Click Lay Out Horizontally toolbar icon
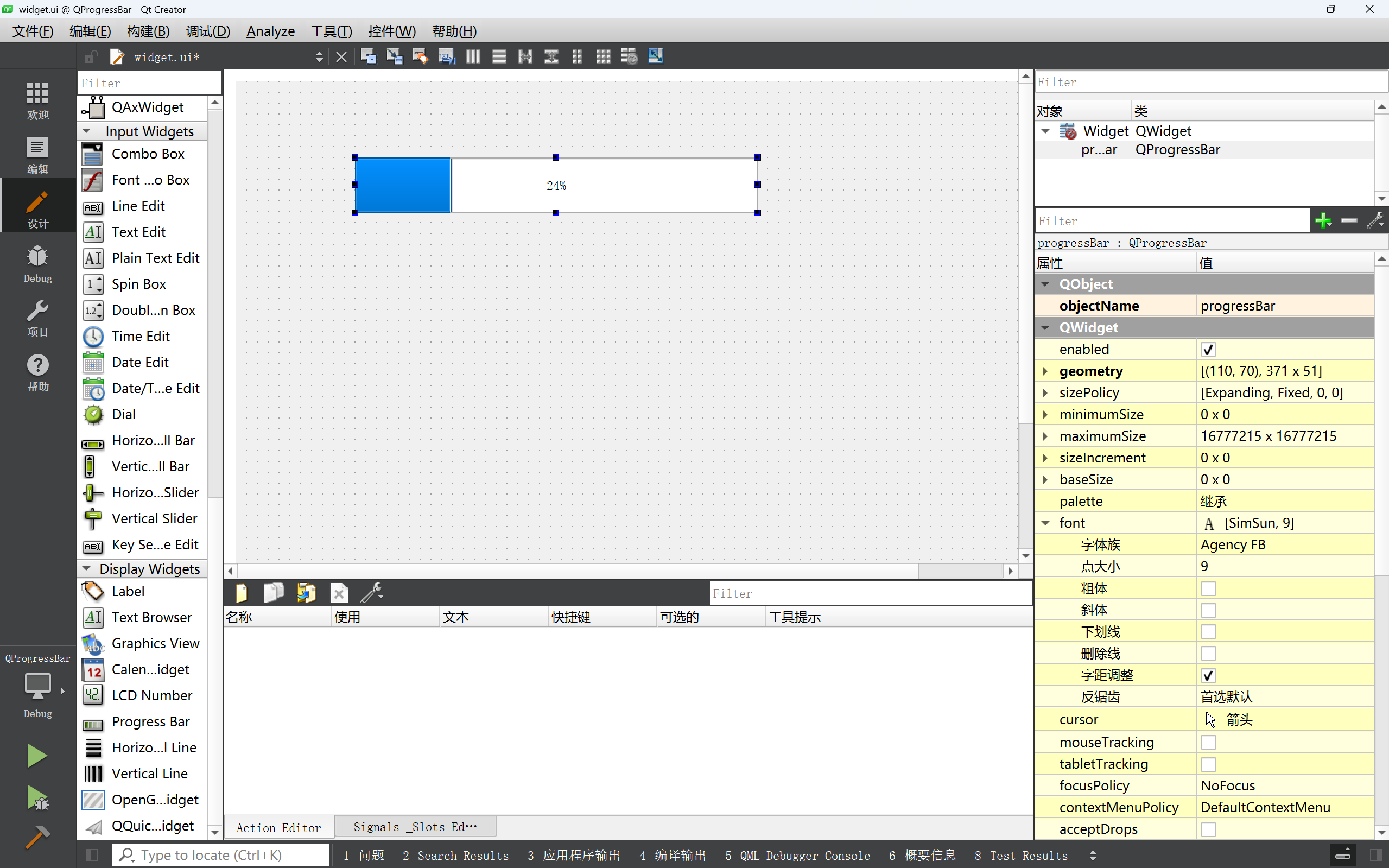This screenshot has width=1389, height=868. click(x=473, y=56)
